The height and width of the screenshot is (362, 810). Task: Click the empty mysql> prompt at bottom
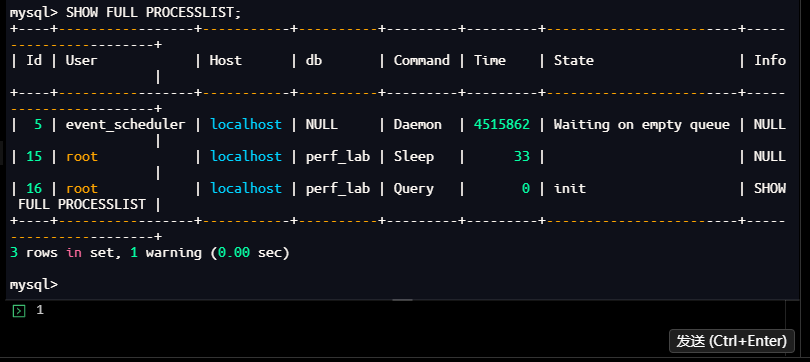(x=34, y=285)
